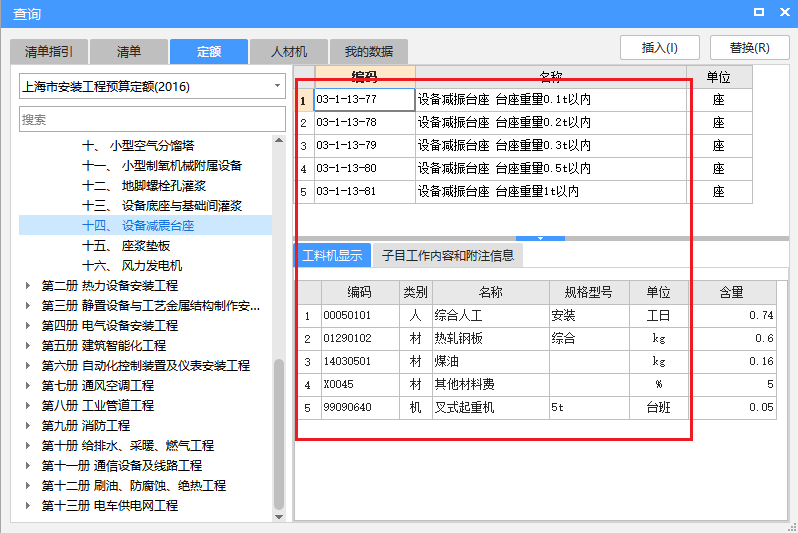Click the 煤油 name cell
798x533 pixels.
pyautogui.click(x=491, y=361)
